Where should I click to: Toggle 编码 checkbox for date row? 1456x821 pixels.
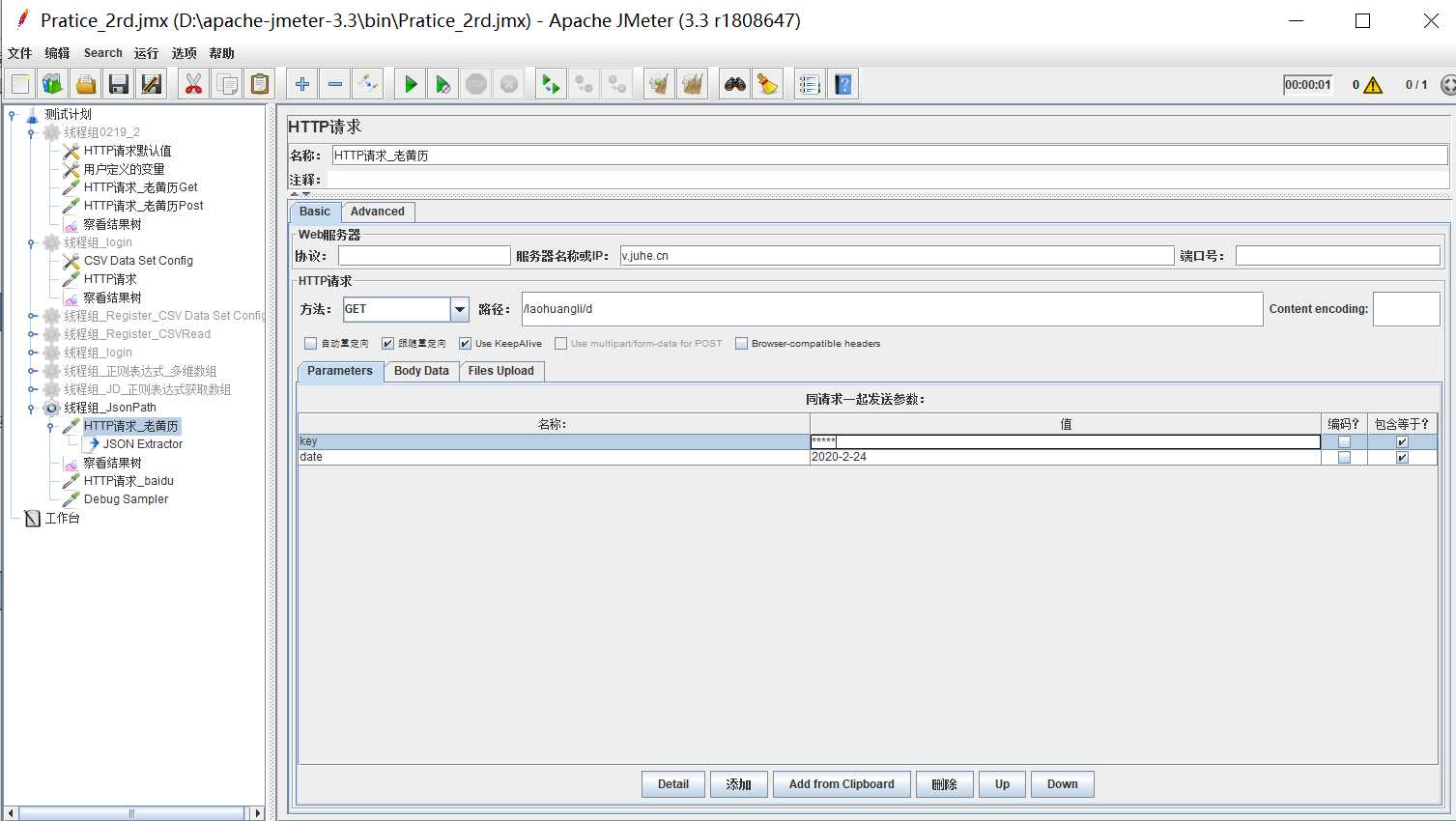click(x=1344, y=457)
